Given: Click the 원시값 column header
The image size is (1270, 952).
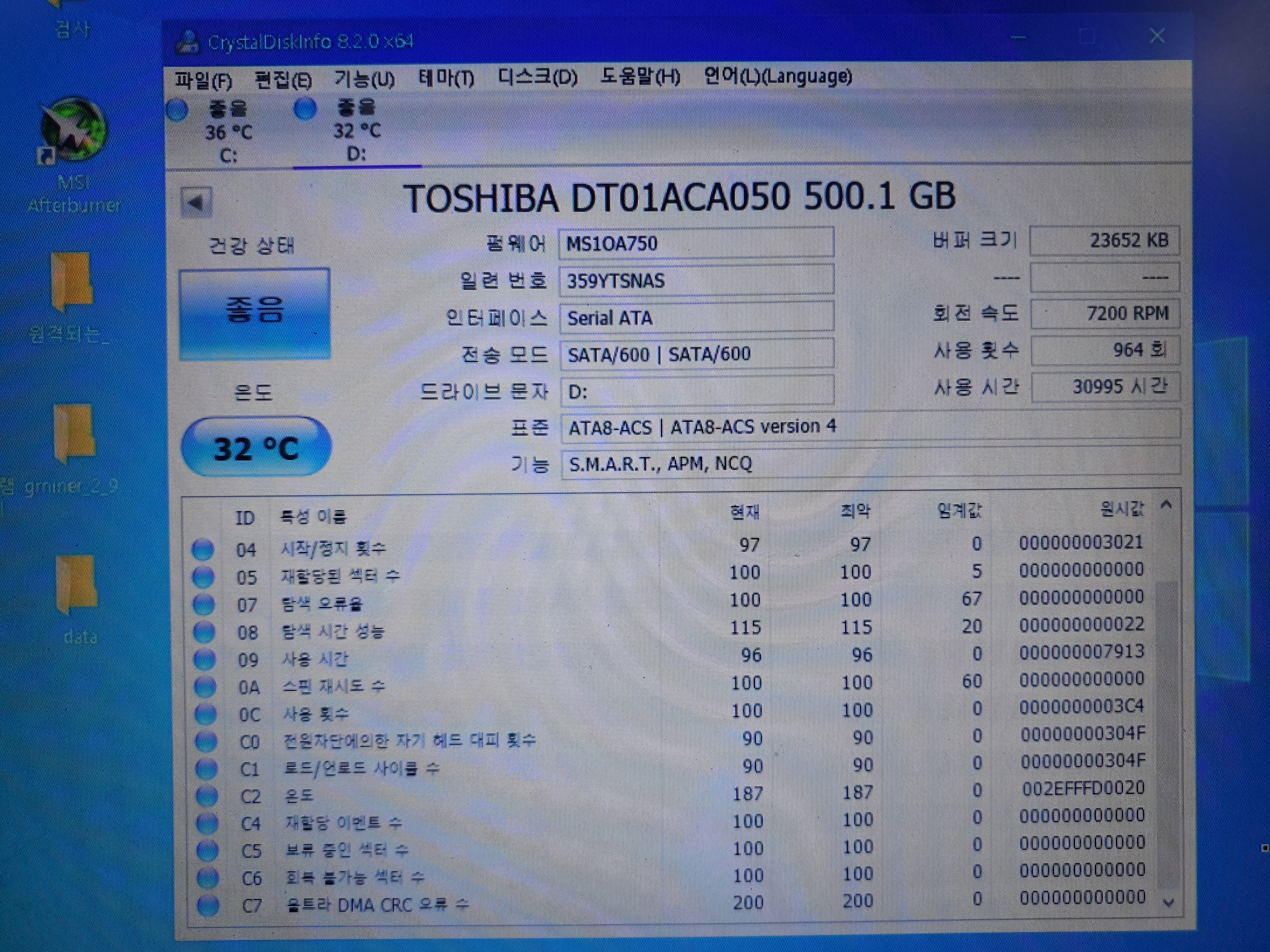Looking at the screenshot, I should pos(1122,508).
